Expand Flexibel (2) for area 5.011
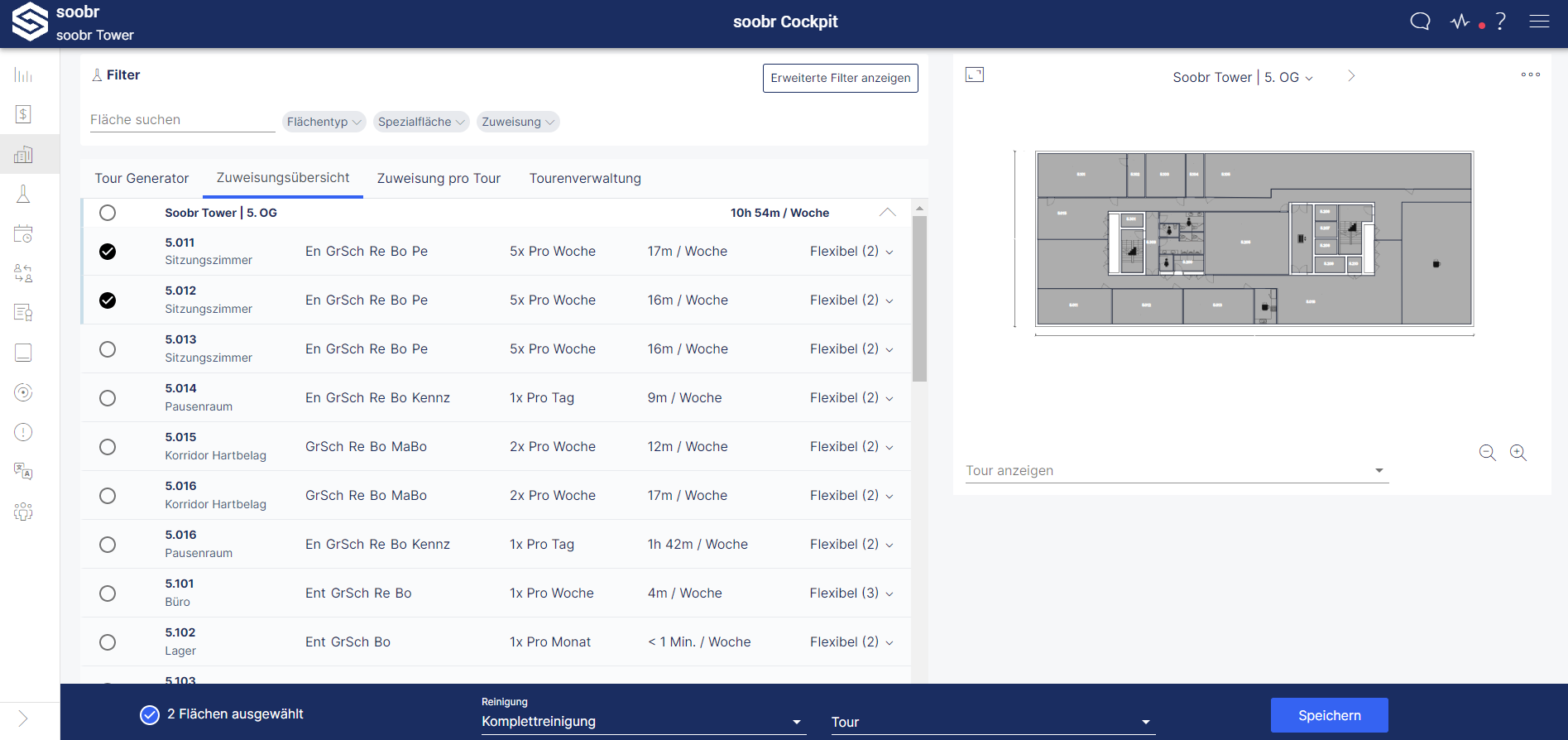Viewport: 1568px width, 740px height. 851,252
